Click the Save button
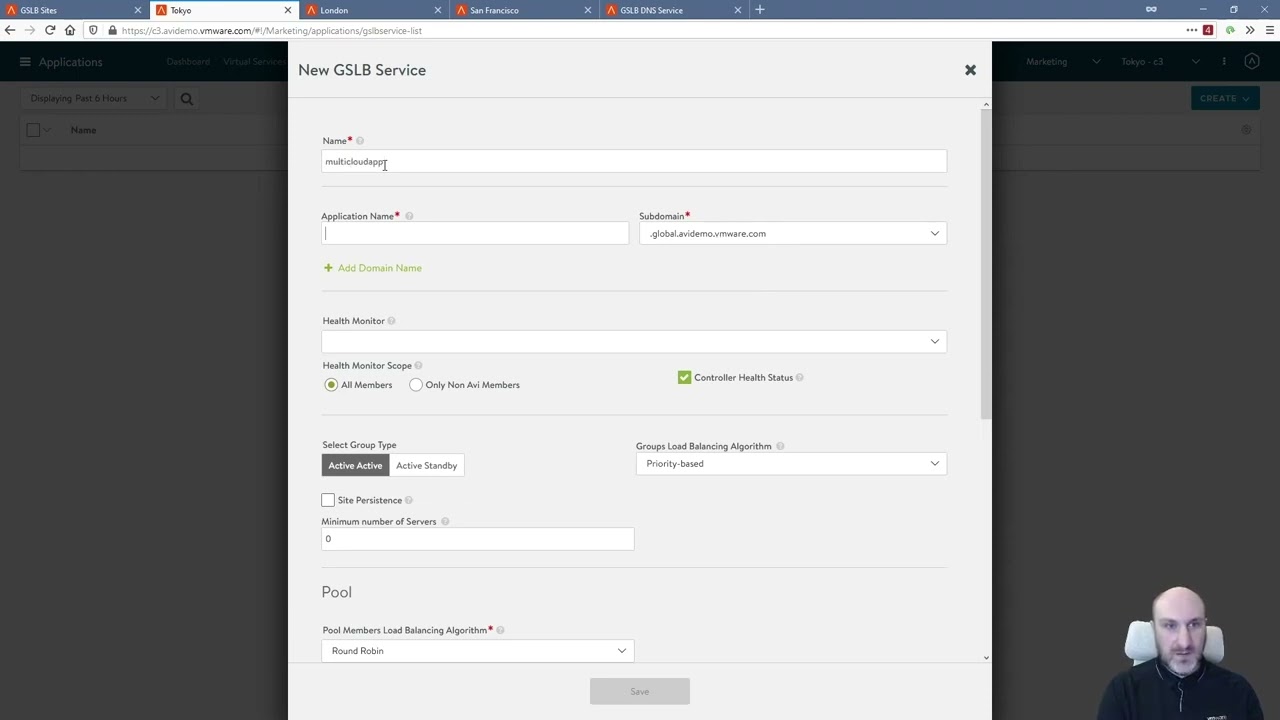Image resolution: width=1280 pixels, height=720 pixels. 640,692
